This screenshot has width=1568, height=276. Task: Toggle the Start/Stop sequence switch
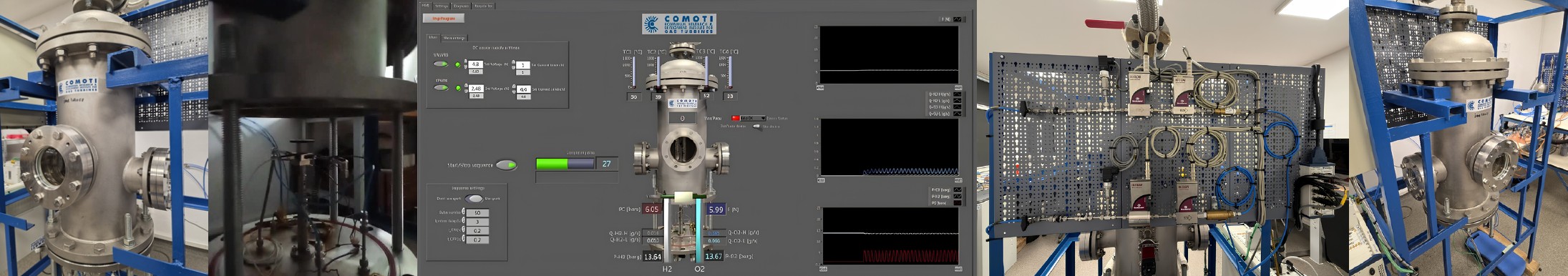pyautogui.click(x=506, y=165)
